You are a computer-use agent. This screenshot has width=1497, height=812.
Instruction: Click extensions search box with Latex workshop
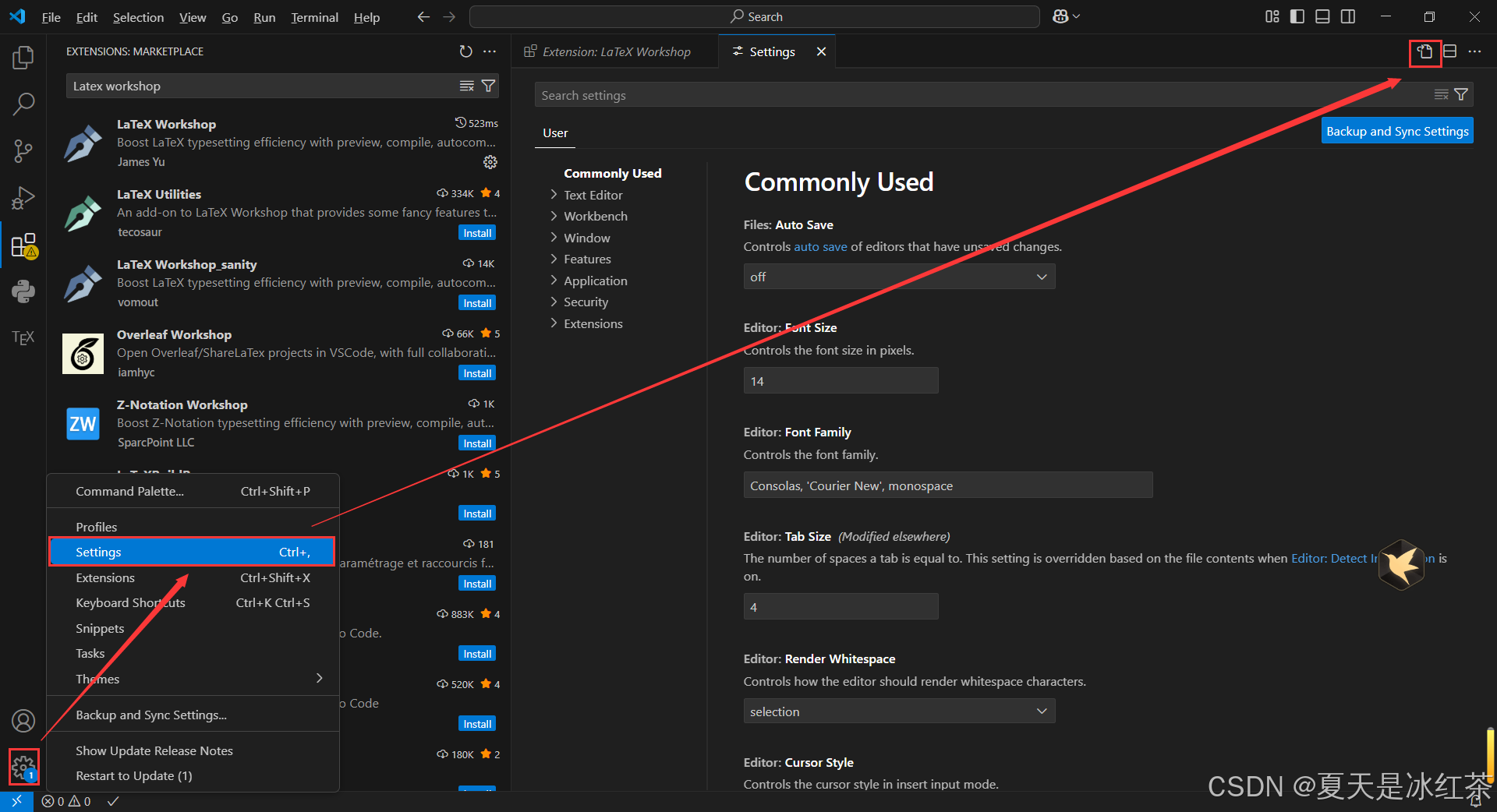(x=261, y=86)
